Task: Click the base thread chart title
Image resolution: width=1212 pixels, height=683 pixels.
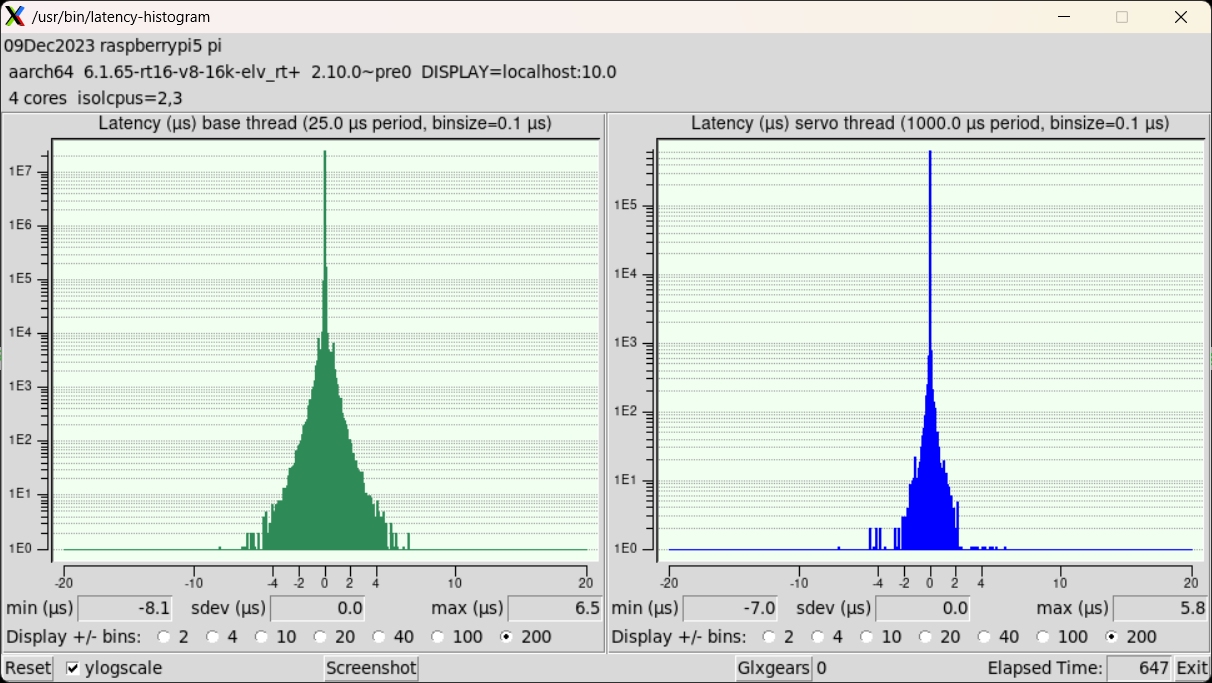Action: coord(325,124)
